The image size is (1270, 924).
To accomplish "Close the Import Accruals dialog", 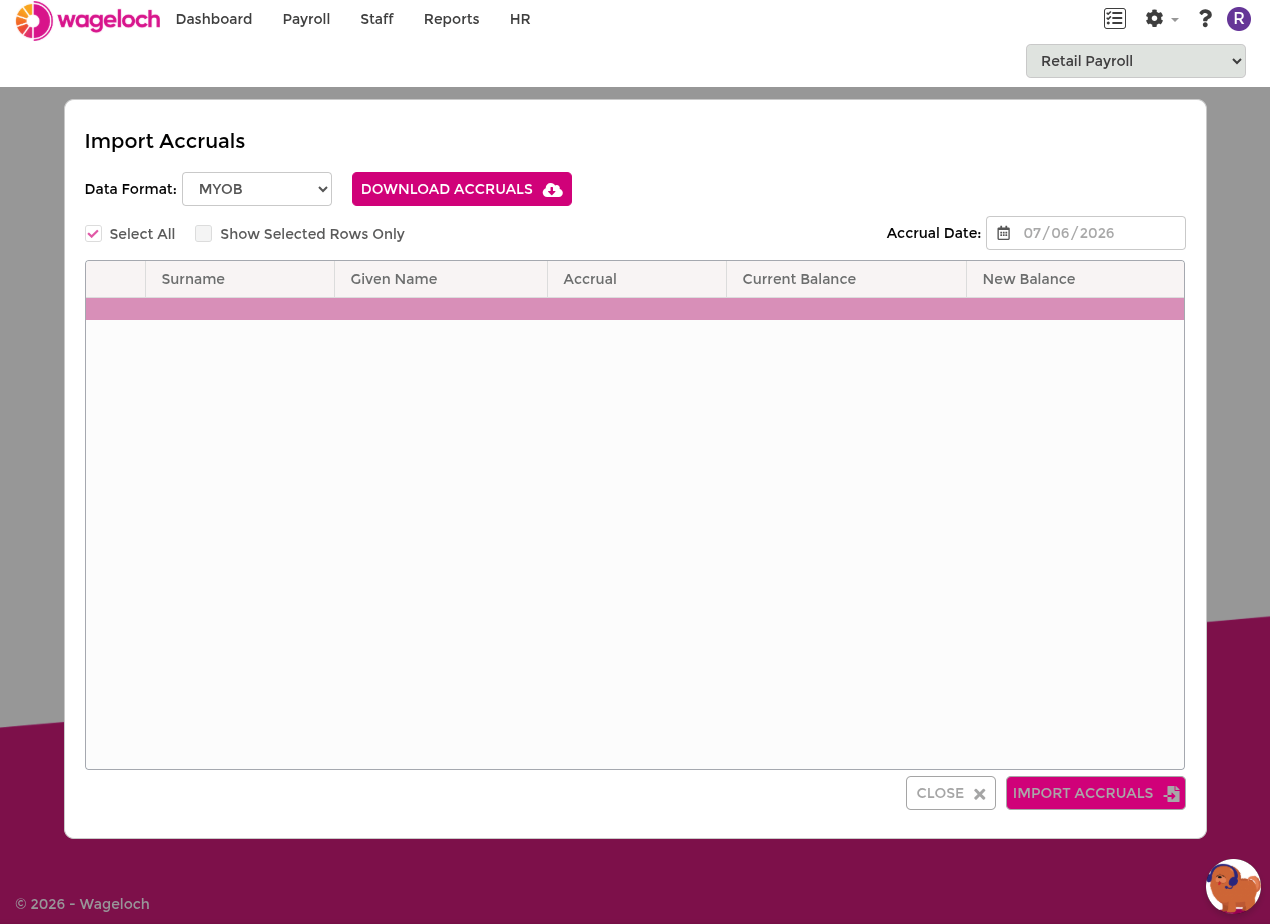I will [x=951, y=793].
